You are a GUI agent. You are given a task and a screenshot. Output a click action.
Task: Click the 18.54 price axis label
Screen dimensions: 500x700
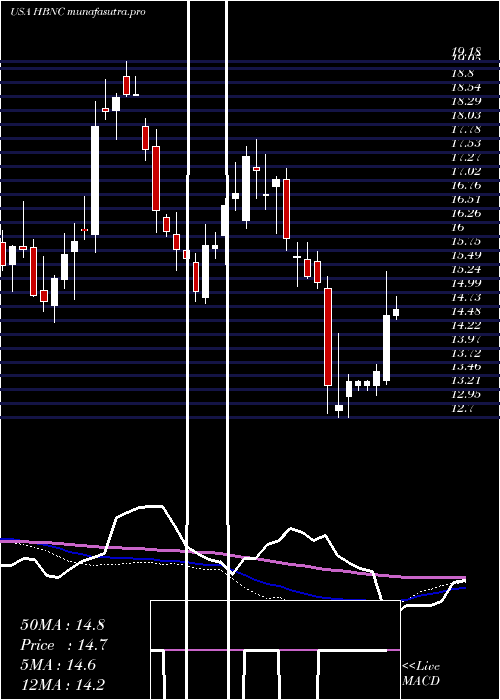tap(466, 87)
